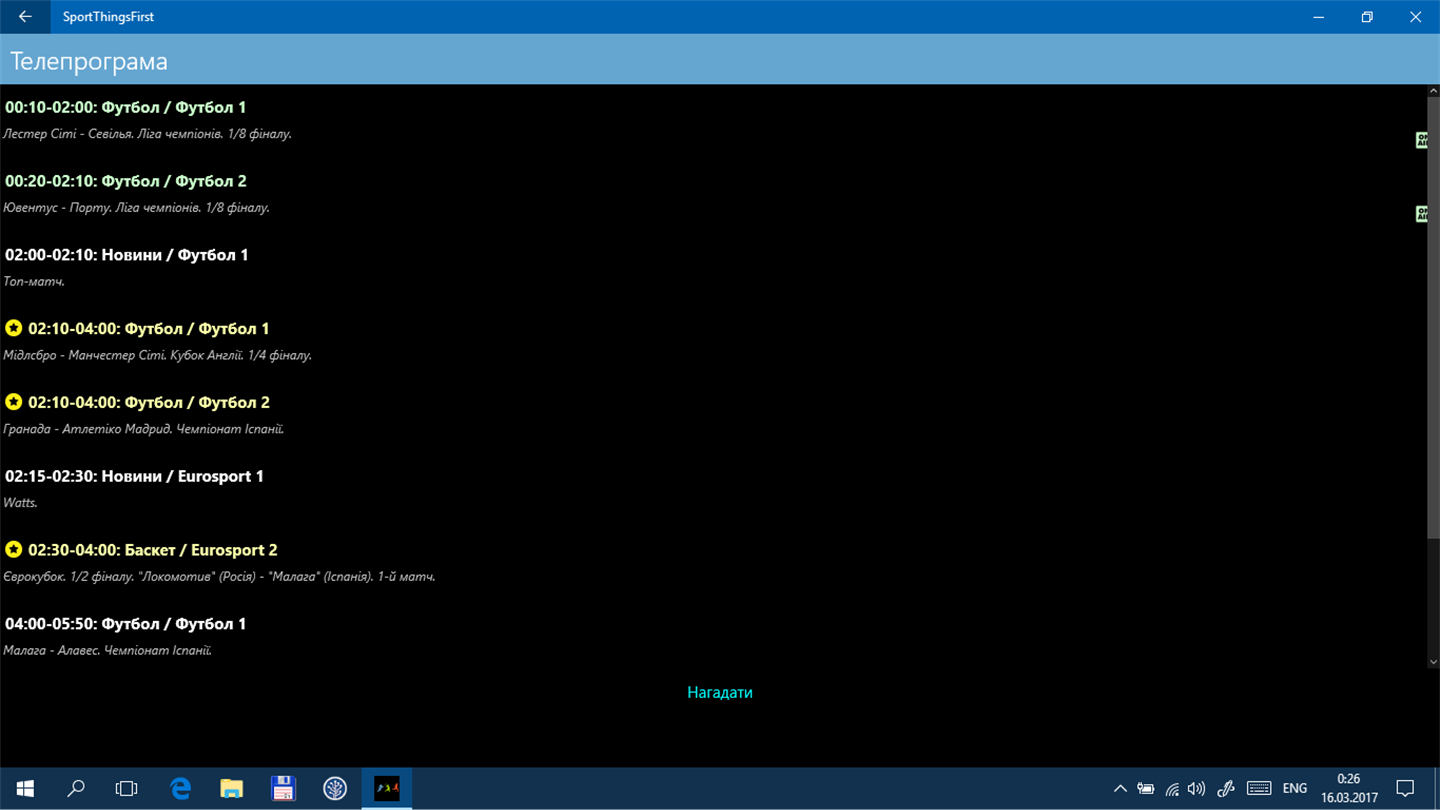Click the description 'Лестер Сіті - Севілья. Ліга чемпіонів'
Screen dimensions: 1440x810
tap(147, 134)
